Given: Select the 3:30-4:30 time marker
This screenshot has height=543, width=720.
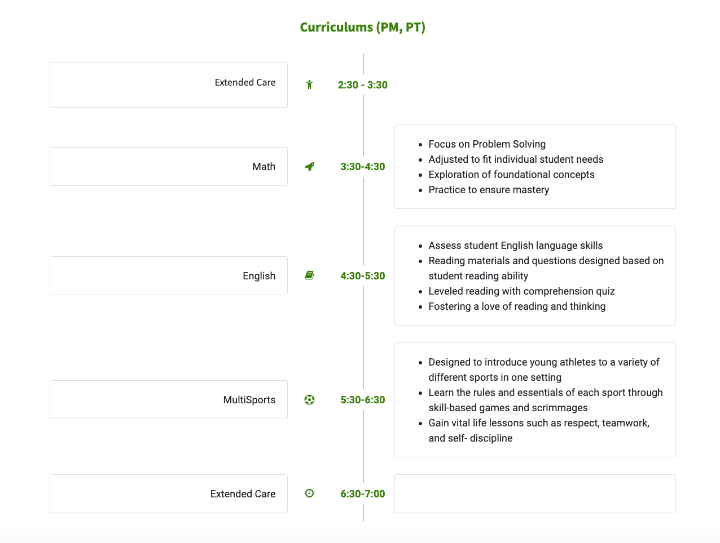Looking at the screenshot, I should [x=362, y=167].
